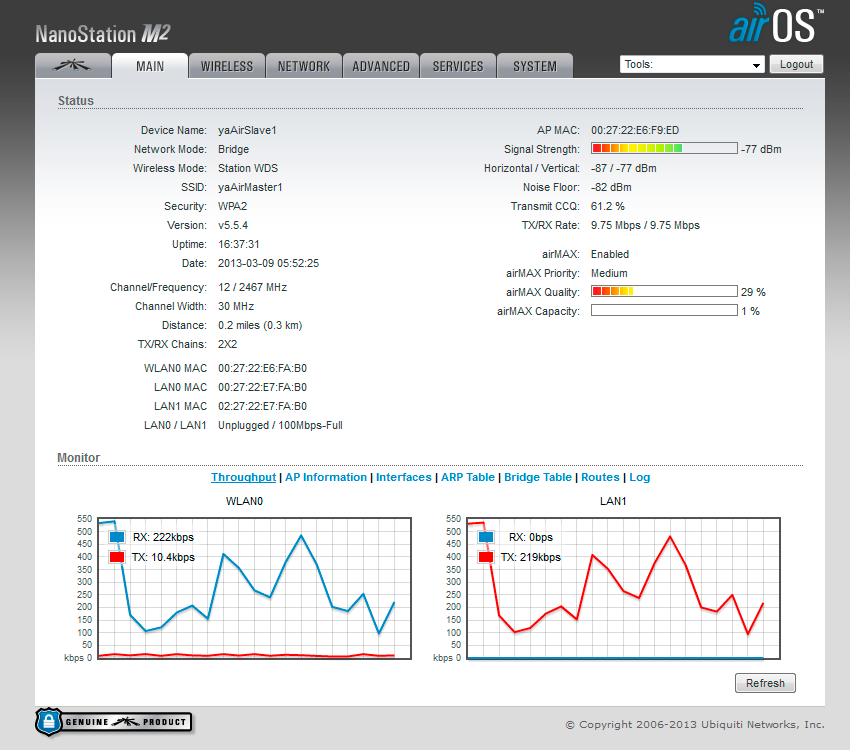Click the Refresh button
The width and height of the screenshot is (850, 750).
click(x=765, y=683)
